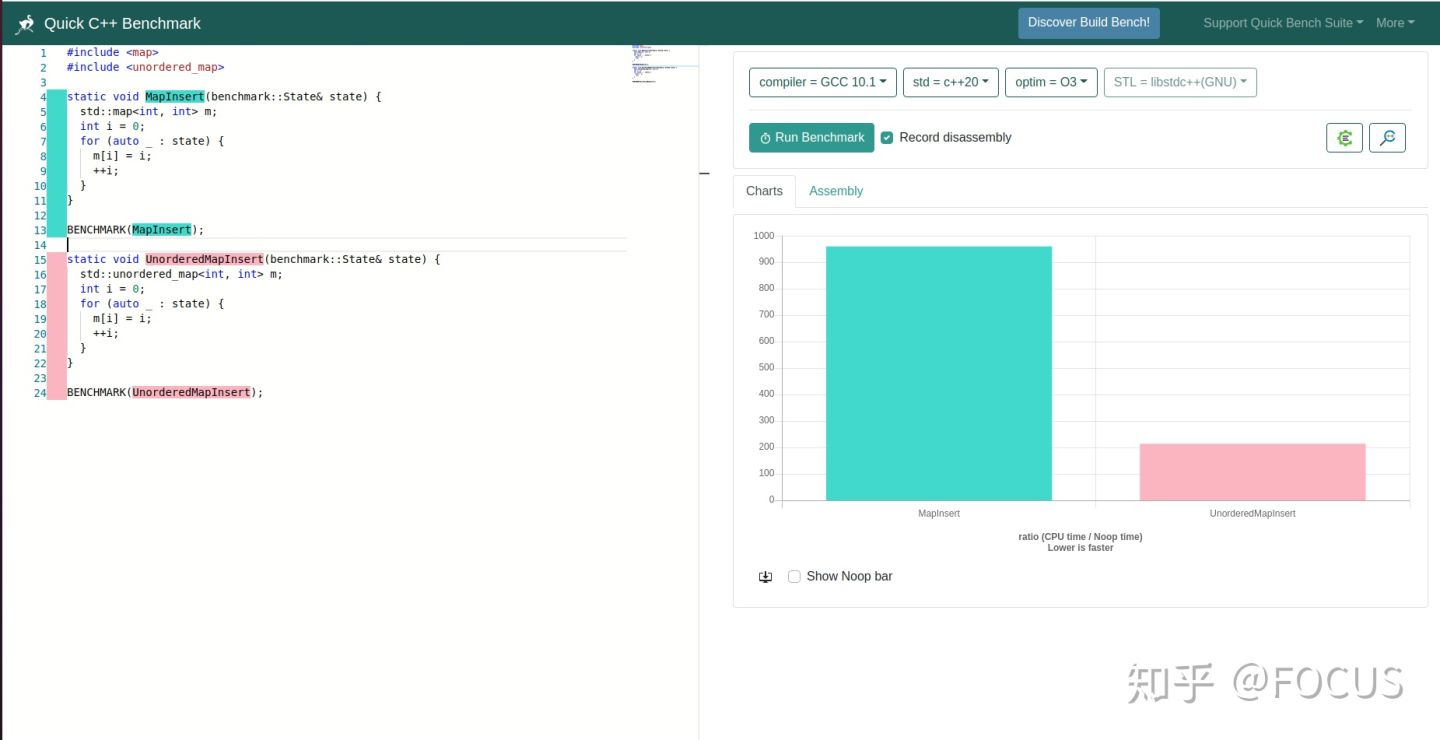
Task: Click the '#include <unordered_map>' code line
Action: [x=145, y=68]
